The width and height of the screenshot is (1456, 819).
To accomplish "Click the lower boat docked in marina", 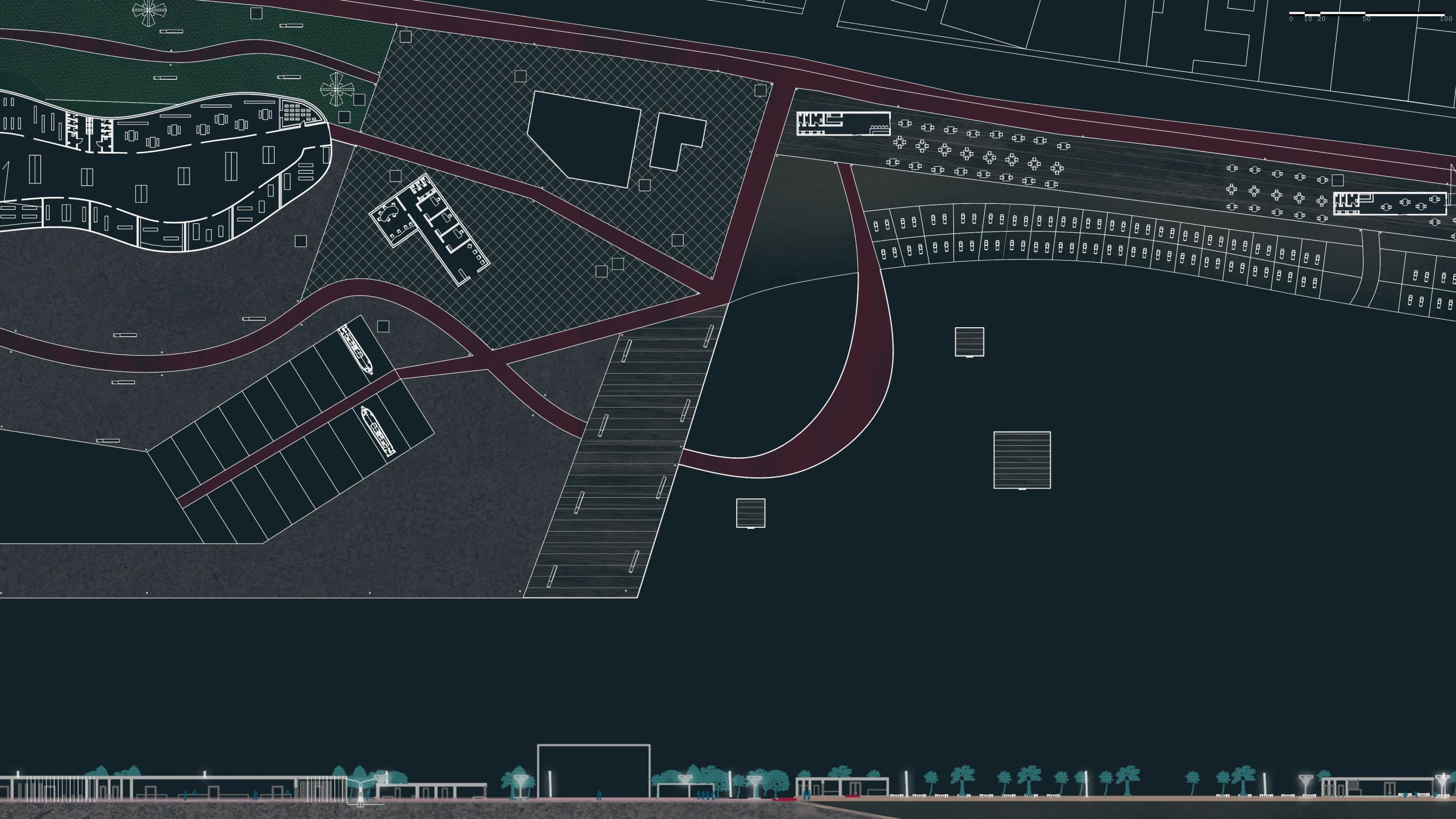I will (377, 431).
